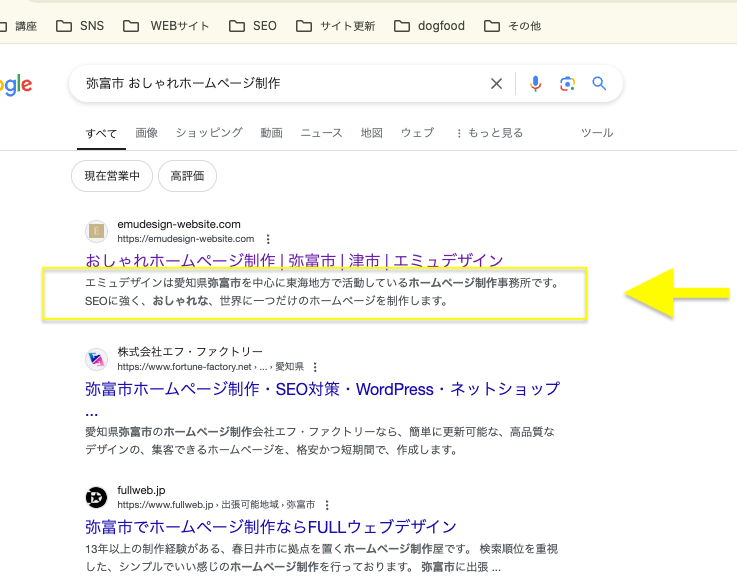Viewport: 737px width, 577px height.
Task: Click the search query input field
Action: [x=280, y=84]
